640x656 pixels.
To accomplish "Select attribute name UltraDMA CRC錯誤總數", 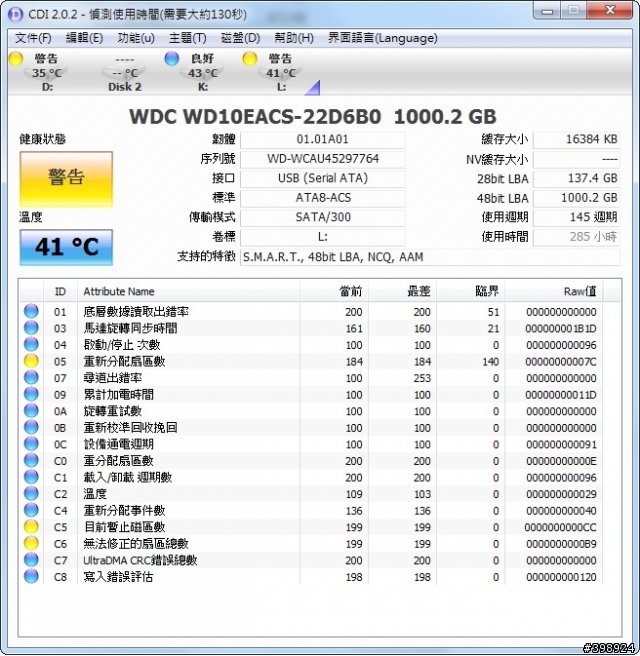I will point(140,560).
